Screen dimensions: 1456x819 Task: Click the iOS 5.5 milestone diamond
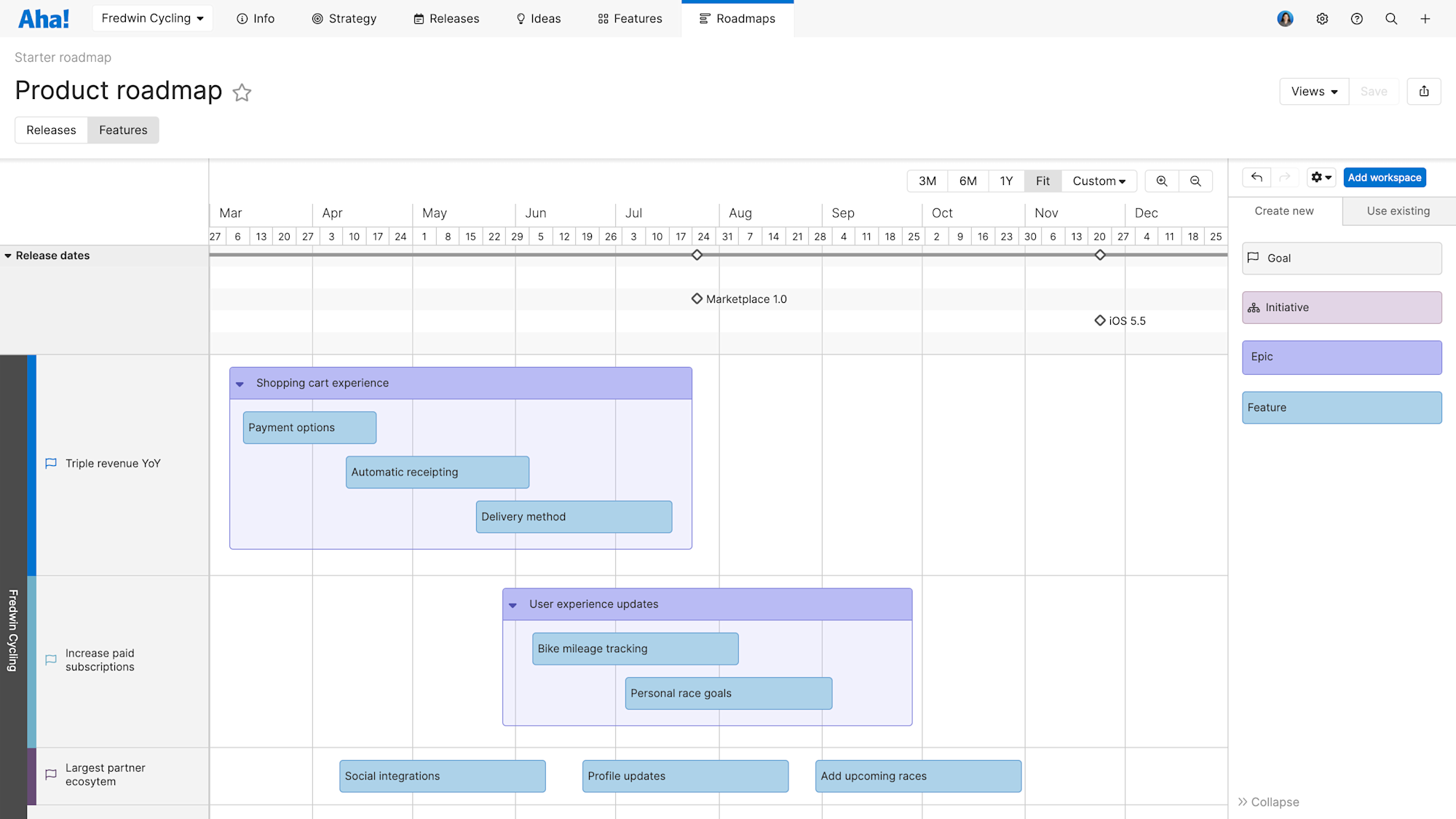[x=1099, y=320]
